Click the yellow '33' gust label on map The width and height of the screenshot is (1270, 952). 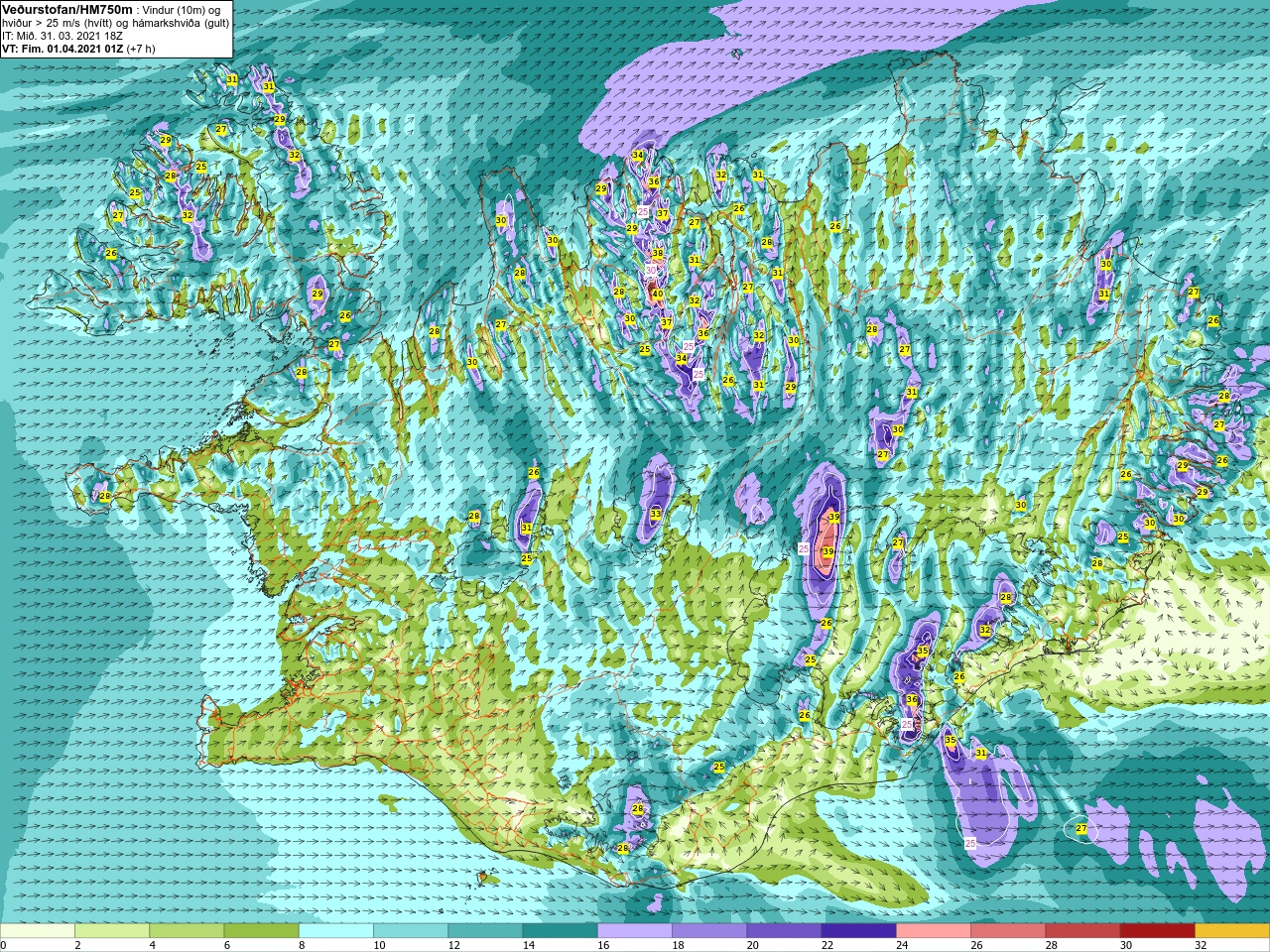(x=656, y=514)
